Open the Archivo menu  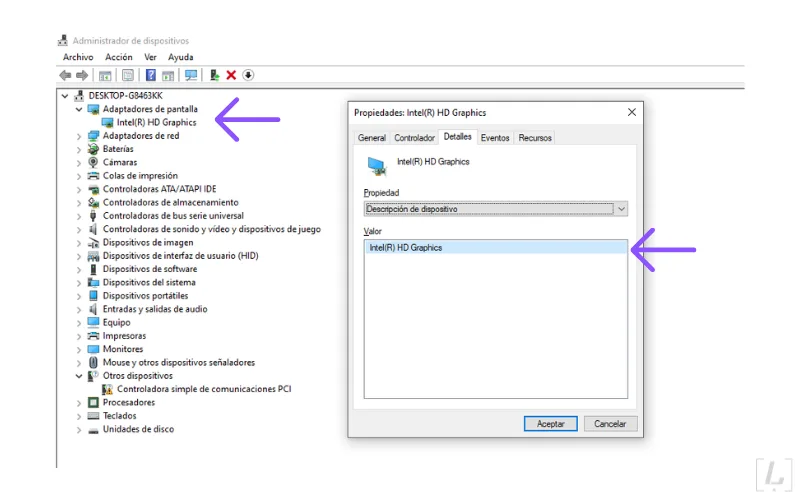78,58
